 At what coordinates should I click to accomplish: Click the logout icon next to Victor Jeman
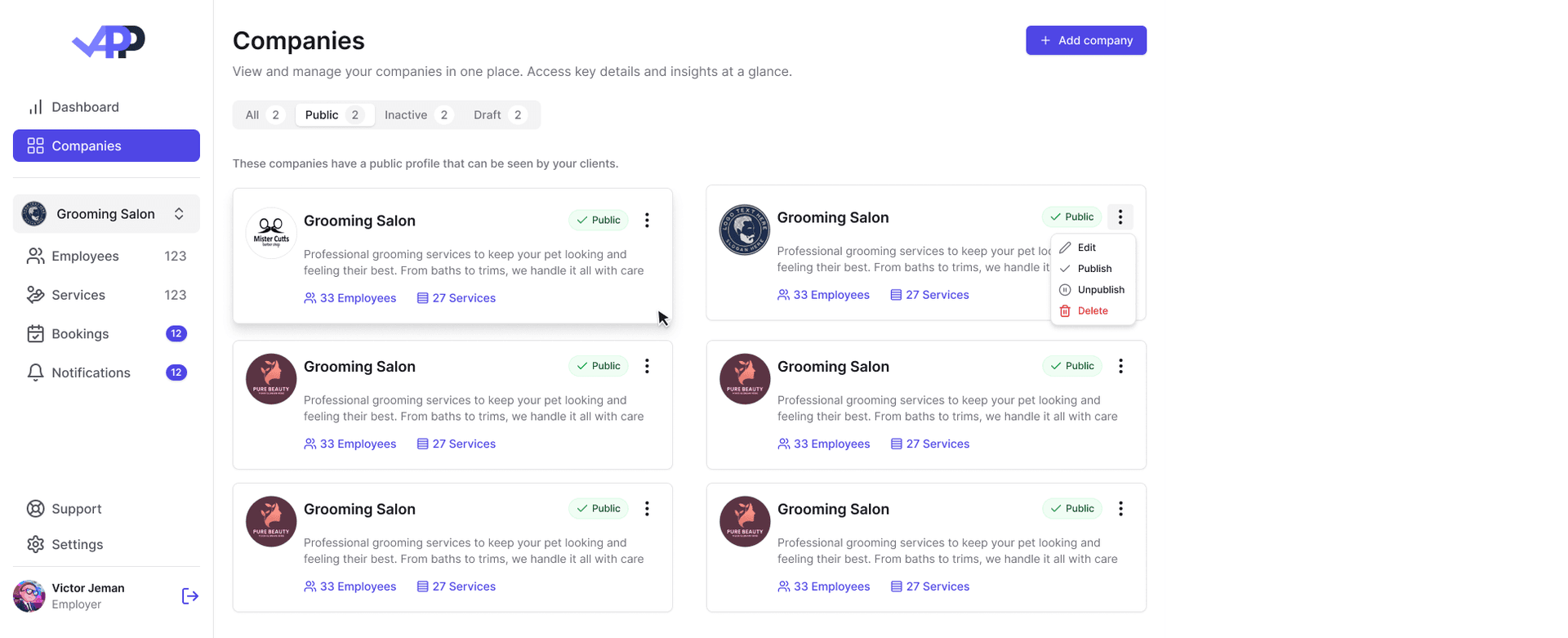(x=189, y=596)
